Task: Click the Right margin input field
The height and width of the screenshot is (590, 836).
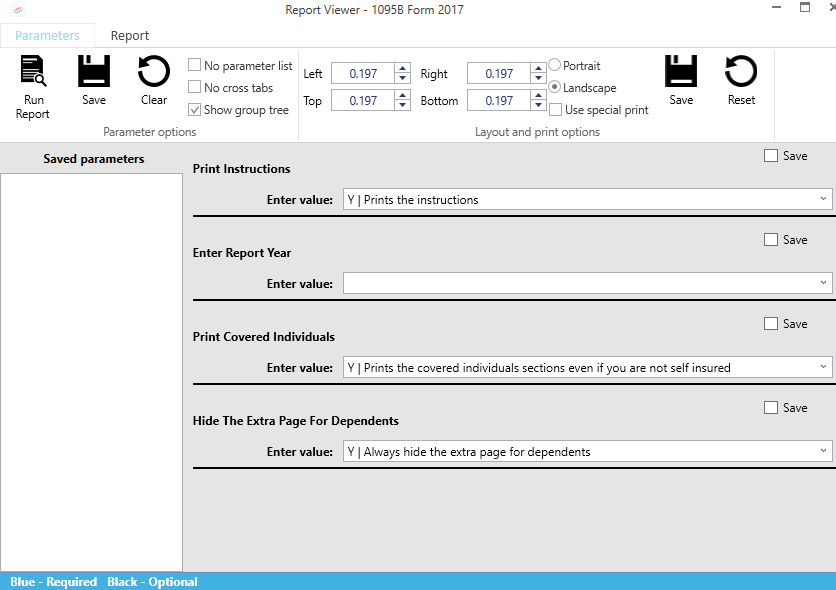Action: (x=499, y=74)
